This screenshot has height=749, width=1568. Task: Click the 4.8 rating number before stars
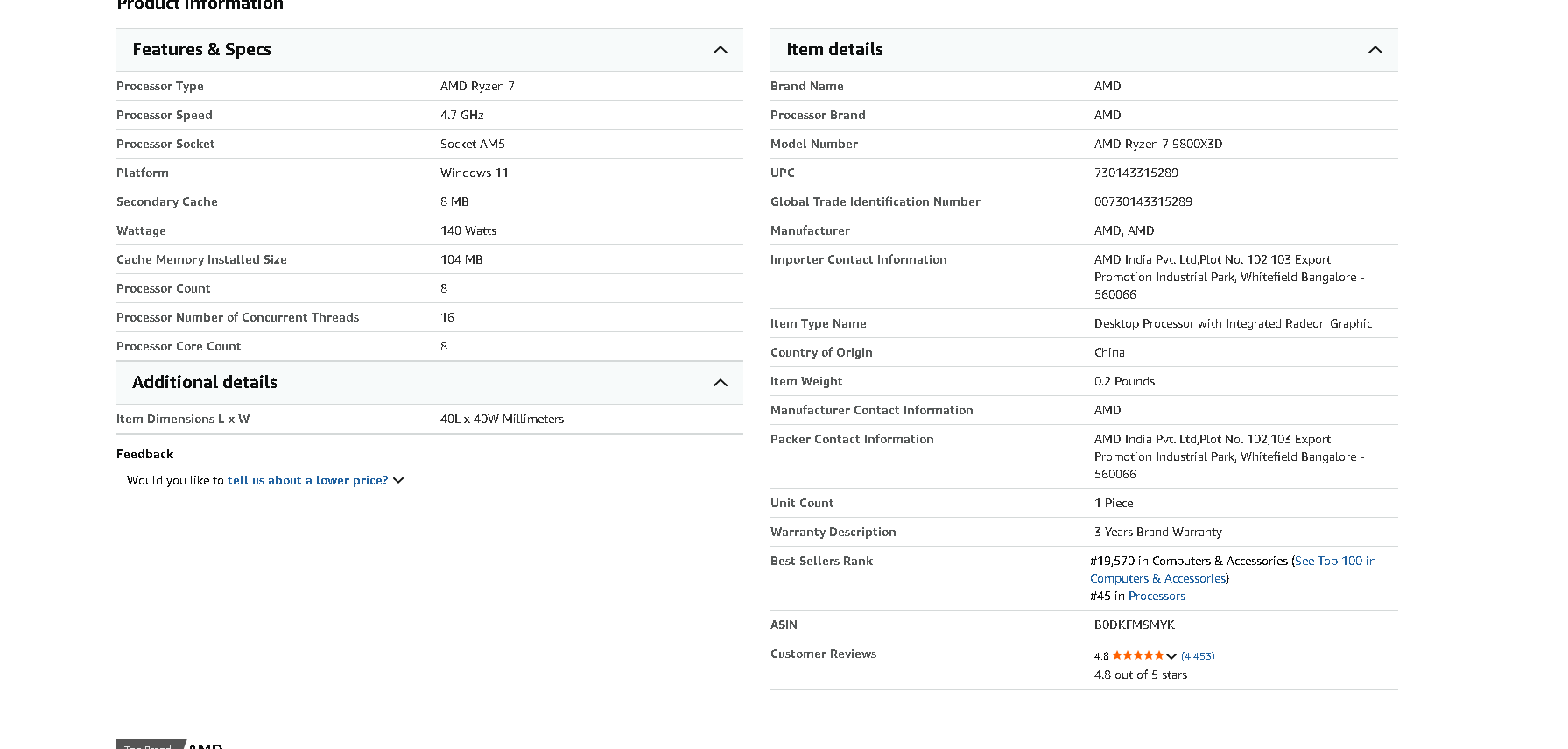pos(1100,656)
